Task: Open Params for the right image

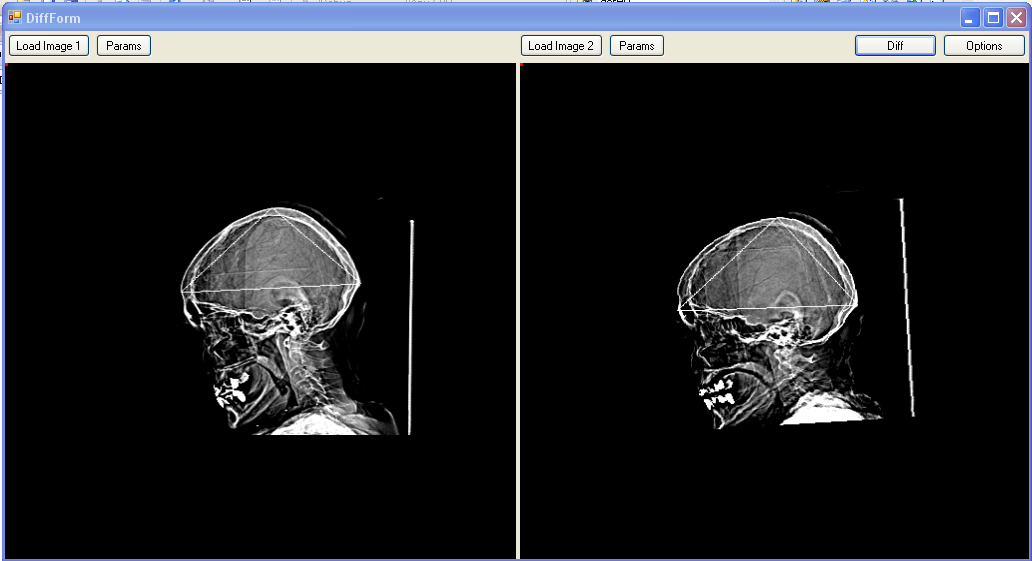Action: coord(636,45)
